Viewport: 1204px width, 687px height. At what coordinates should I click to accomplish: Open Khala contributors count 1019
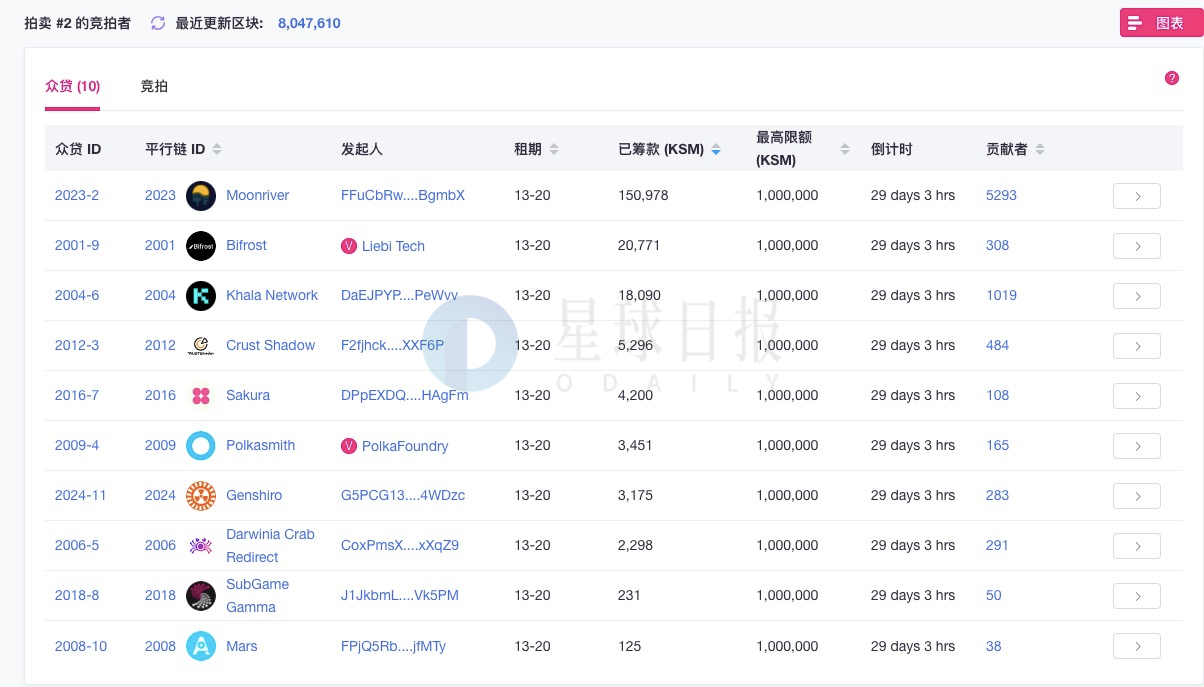[x=1001, y=296]
